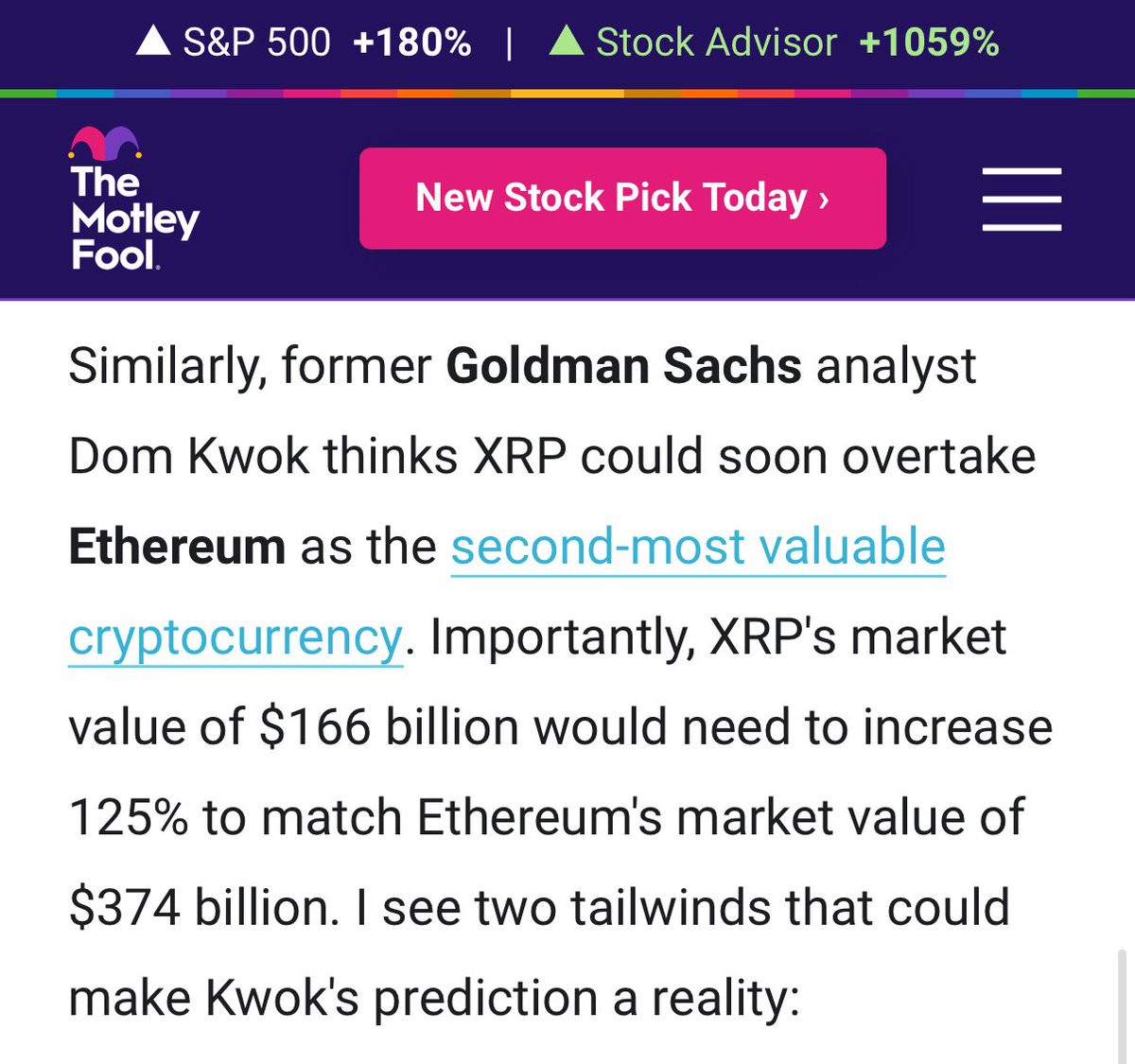Click the +1059% return figure
1135x1064 pixels.
[x=929, y=42]
